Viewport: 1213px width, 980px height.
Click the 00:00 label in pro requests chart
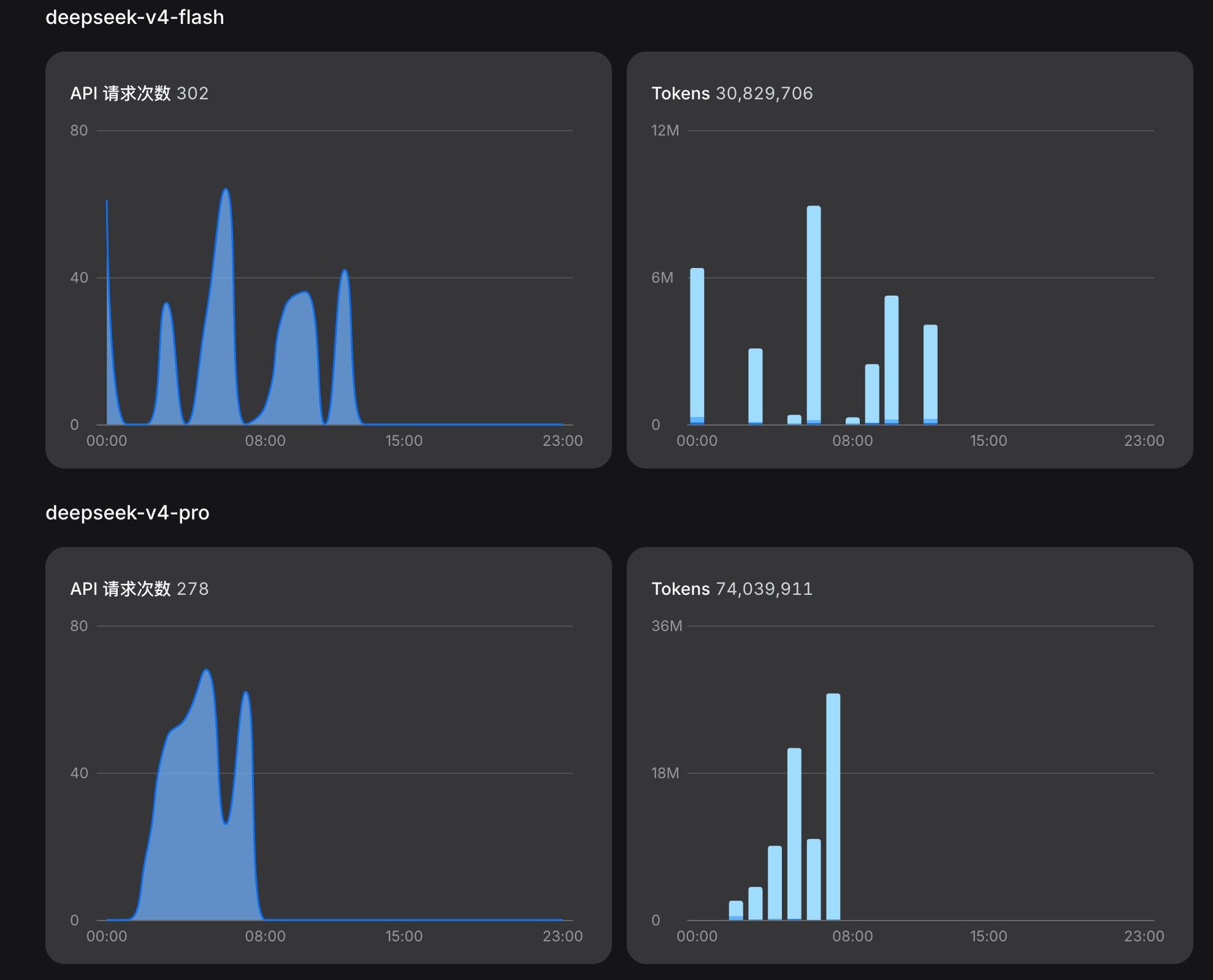pos(107,936)
